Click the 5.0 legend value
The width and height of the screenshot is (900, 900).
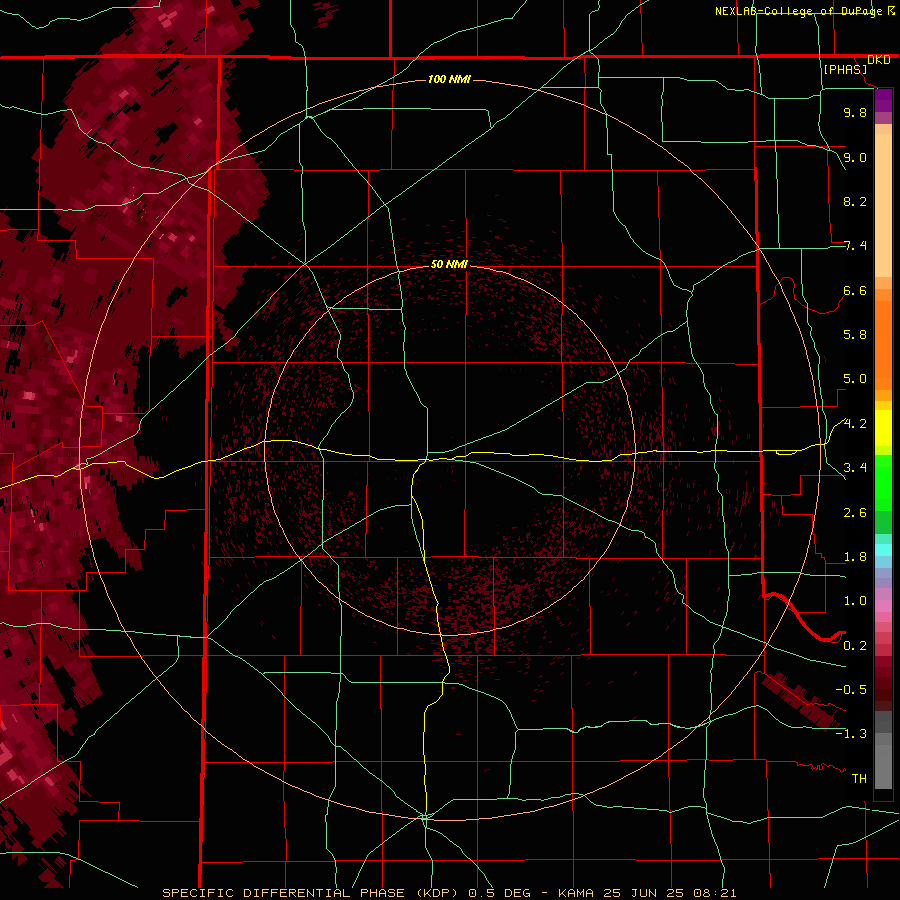coord(855,379)
